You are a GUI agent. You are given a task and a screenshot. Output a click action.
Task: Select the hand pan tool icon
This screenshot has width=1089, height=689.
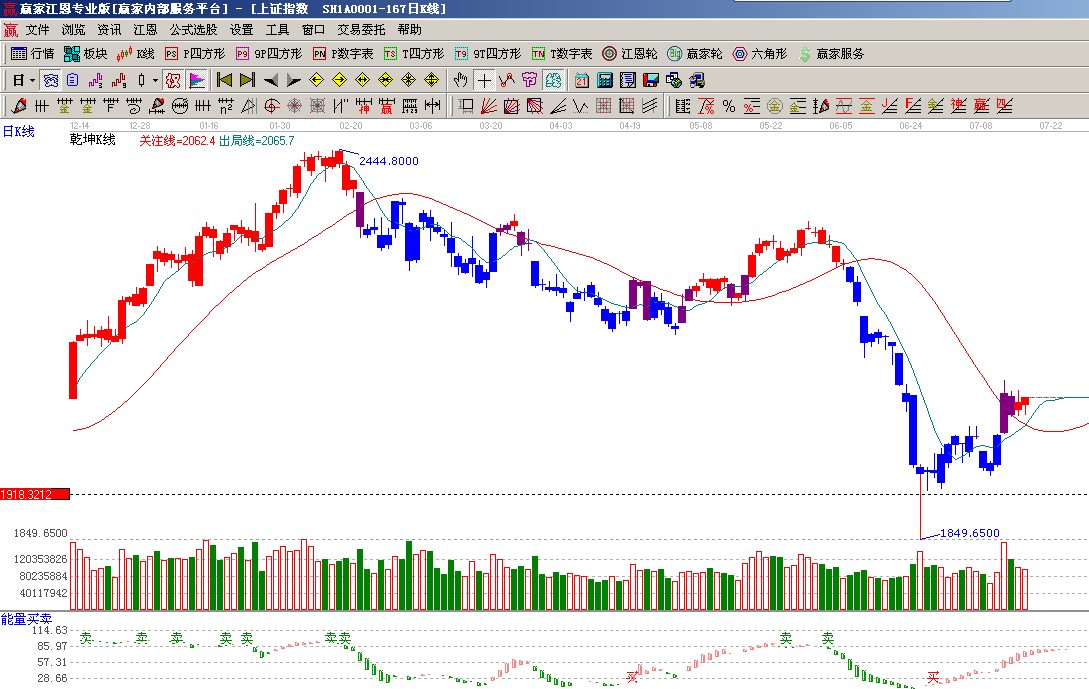(x=460, y=80)
